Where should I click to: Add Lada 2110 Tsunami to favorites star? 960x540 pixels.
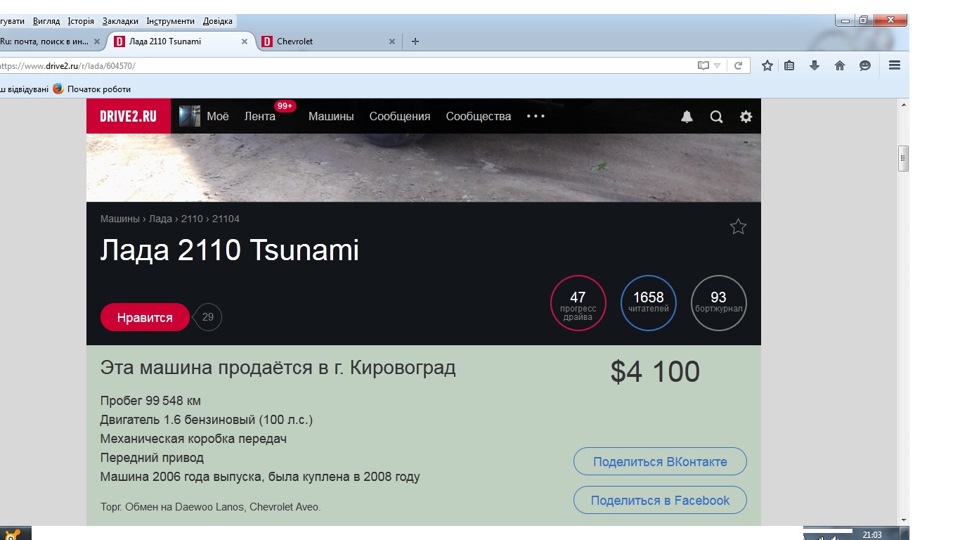click(x=738, y=227)
